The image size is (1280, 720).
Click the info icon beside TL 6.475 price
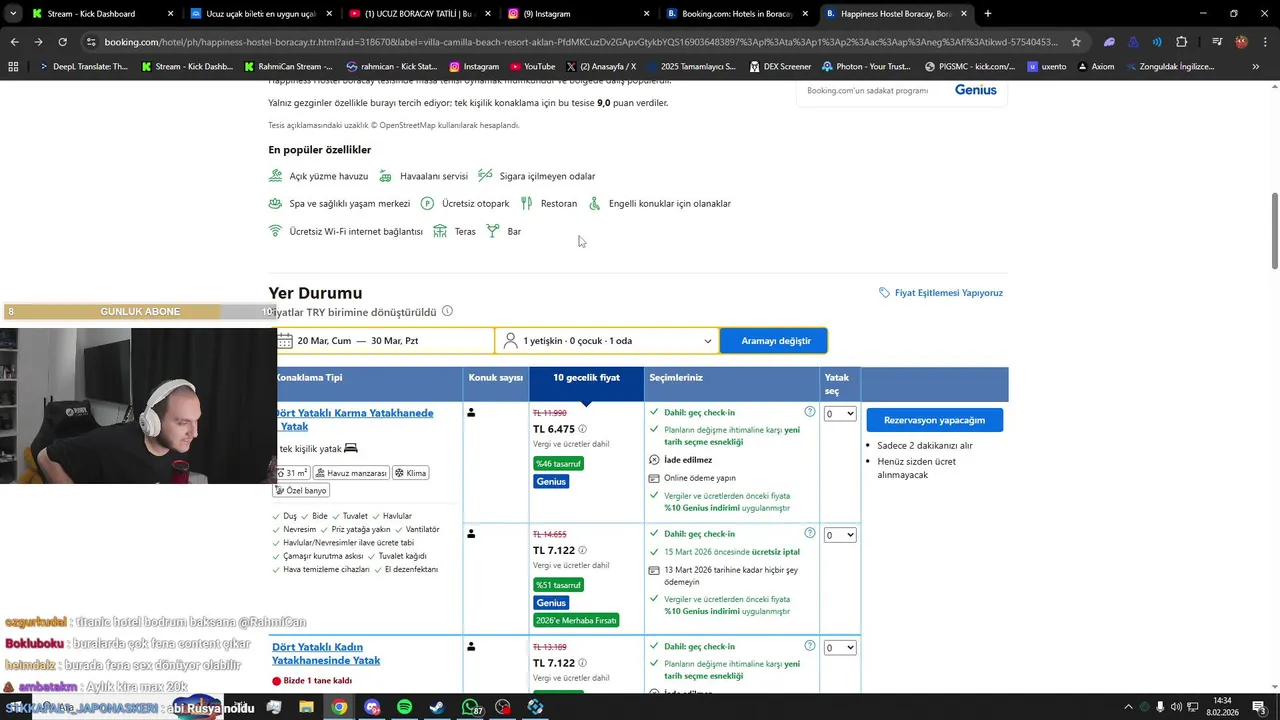click(x=582, y=429)
